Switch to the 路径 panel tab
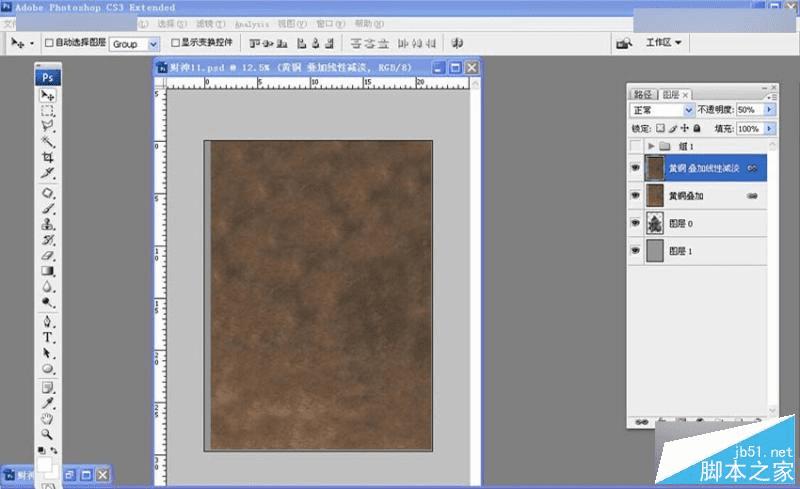This screenshot has width=800, height=489. pyautogui.click(x=645, y=94)
